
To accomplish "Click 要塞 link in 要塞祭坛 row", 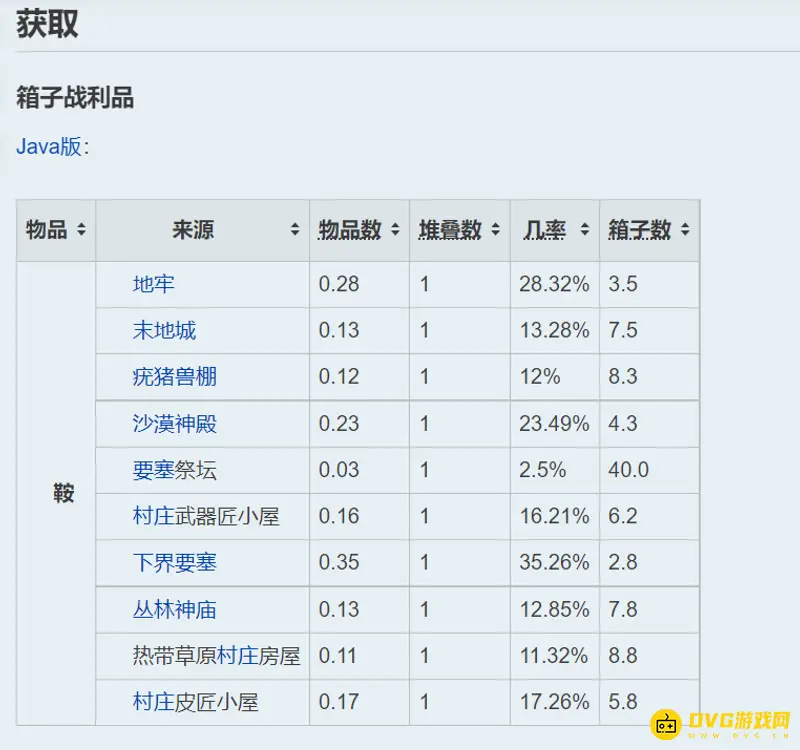I will tap(153, 470).
